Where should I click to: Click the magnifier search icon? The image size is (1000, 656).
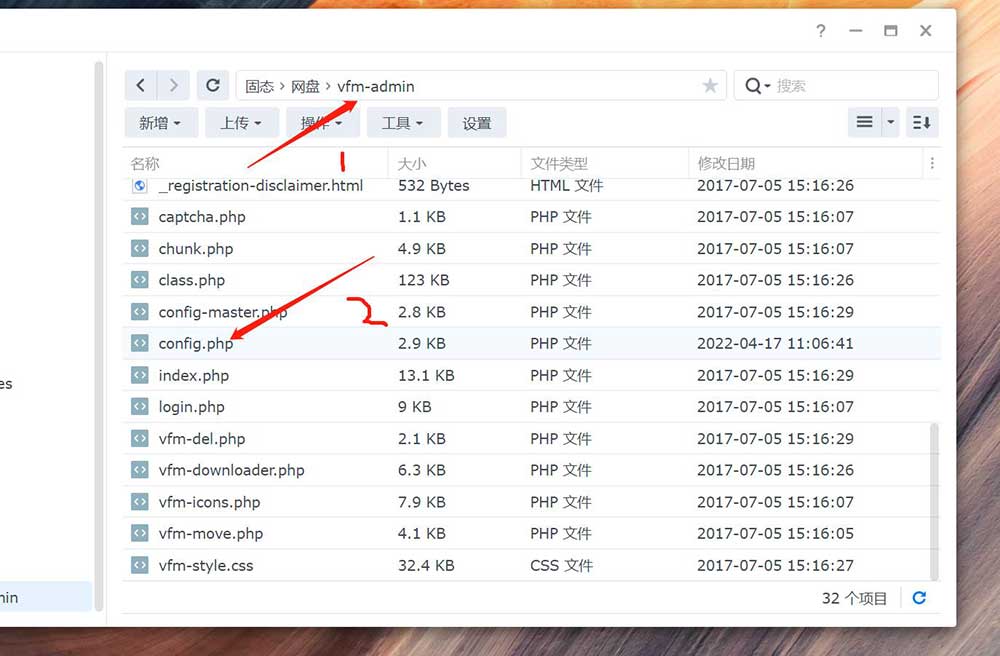(x=753, y=85)
